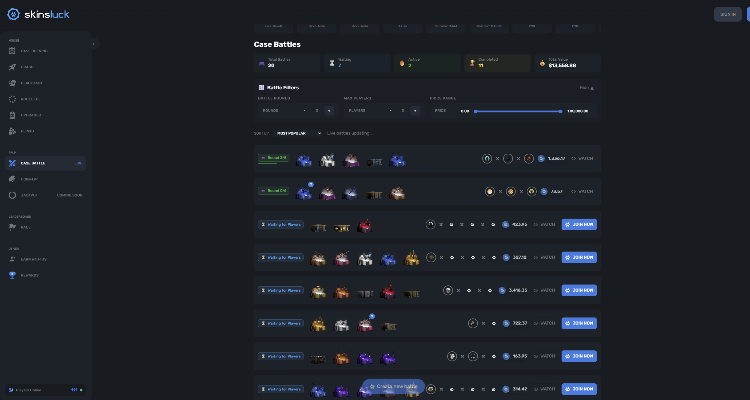The width and height of the screenshot is (750, 400).
Task: Watch the first live battle in progress
Action: point(582,158)
